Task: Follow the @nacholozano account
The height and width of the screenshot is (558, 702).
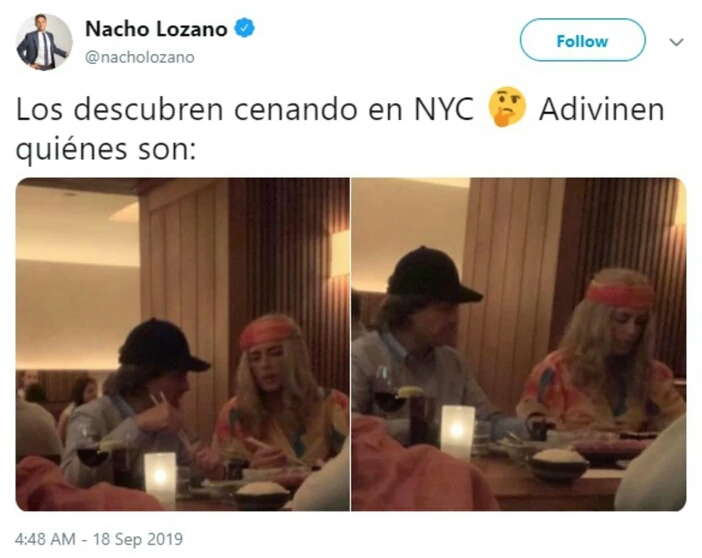Action: 582,41
